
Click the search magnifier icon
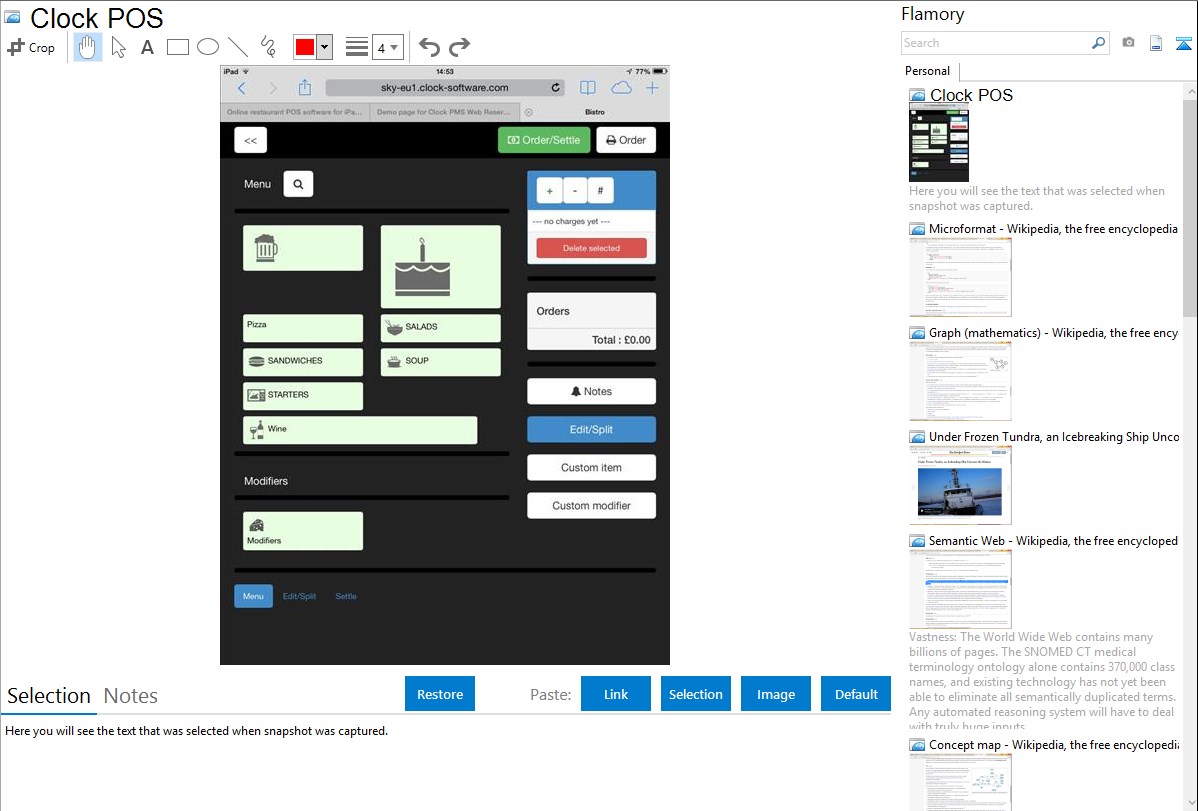click(1099, 43)
